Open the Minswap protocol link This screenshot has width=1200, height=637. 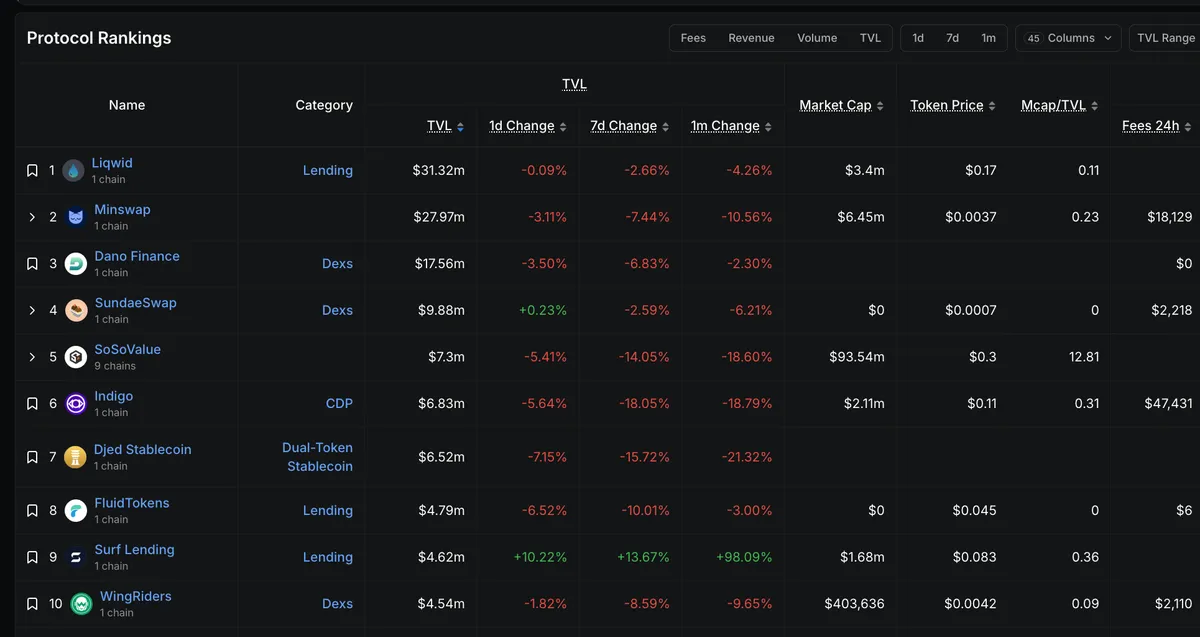click(x=122, y=210)
